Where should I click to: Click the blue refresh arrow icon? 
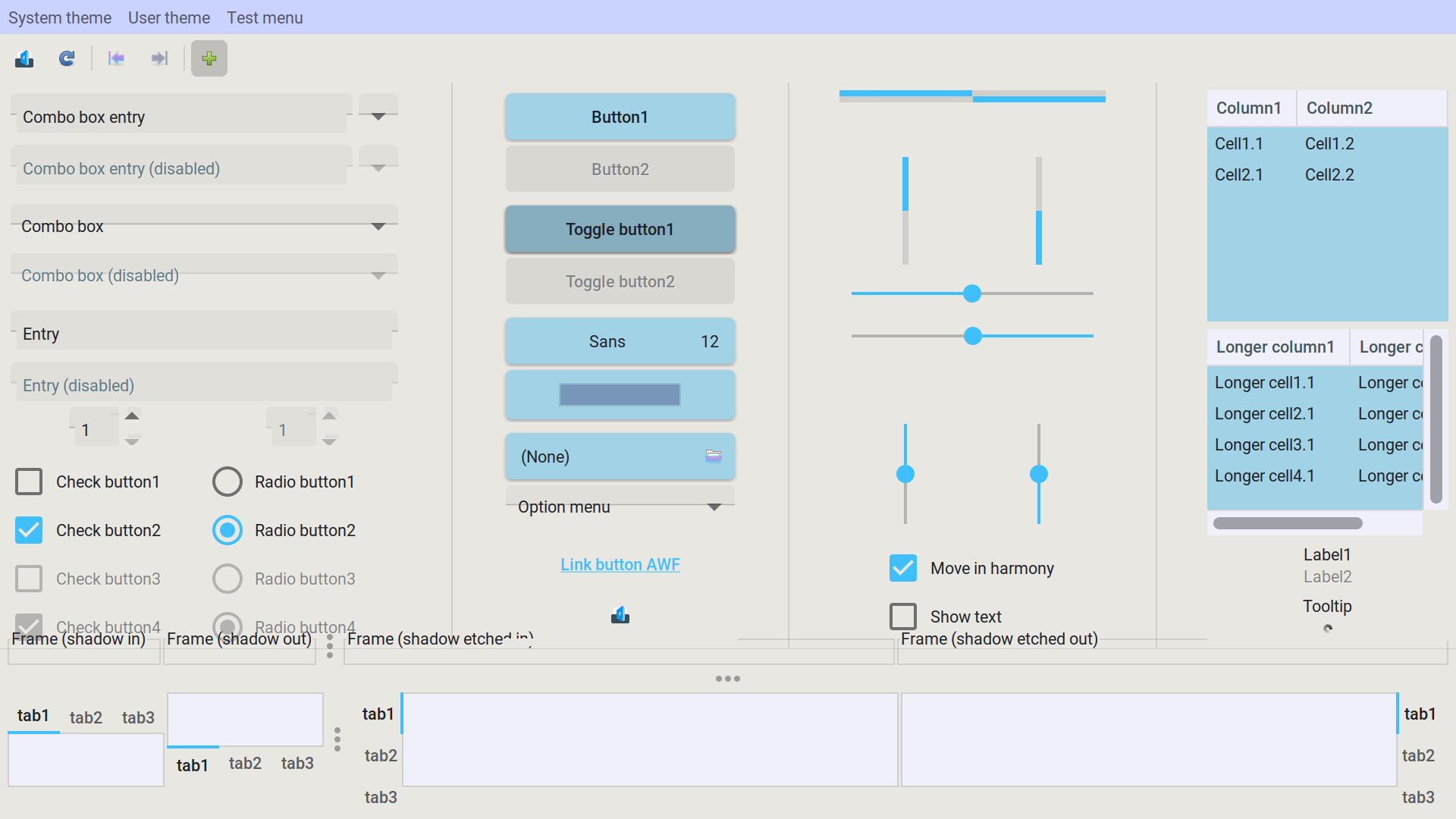click(x=67, y=58)
